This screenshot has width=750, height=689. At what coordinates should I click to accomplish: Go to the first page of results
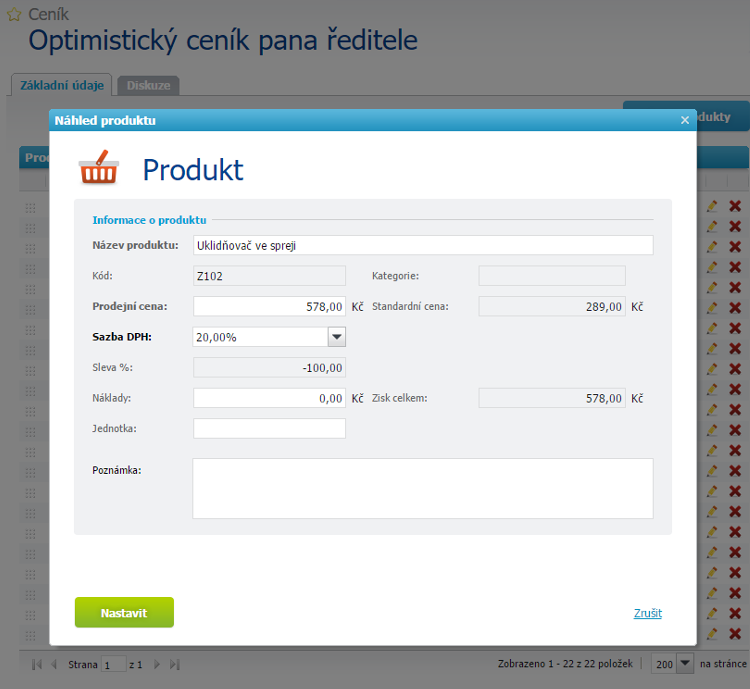coord(37,665)
